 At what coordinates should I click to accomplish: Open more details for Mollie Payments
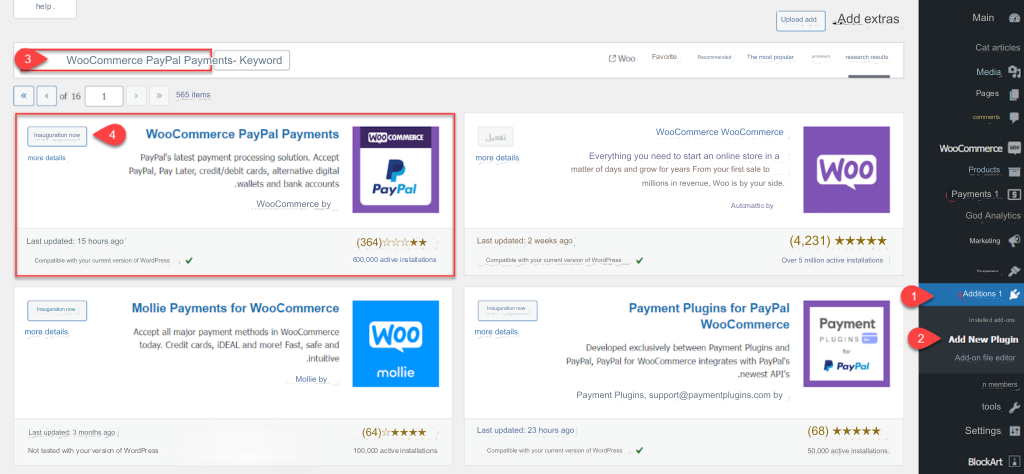point(46,332)
